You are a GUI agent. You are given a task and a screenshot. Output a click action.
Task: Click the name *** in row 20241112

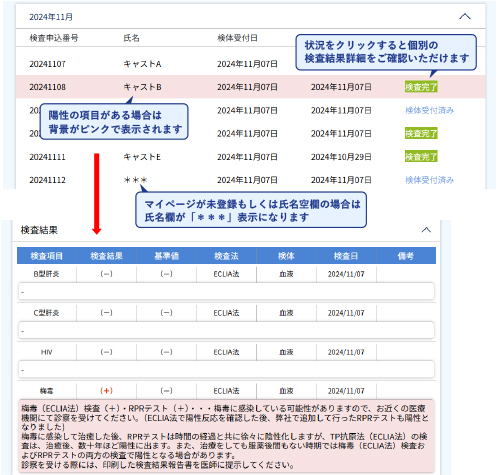pos(135,180)
